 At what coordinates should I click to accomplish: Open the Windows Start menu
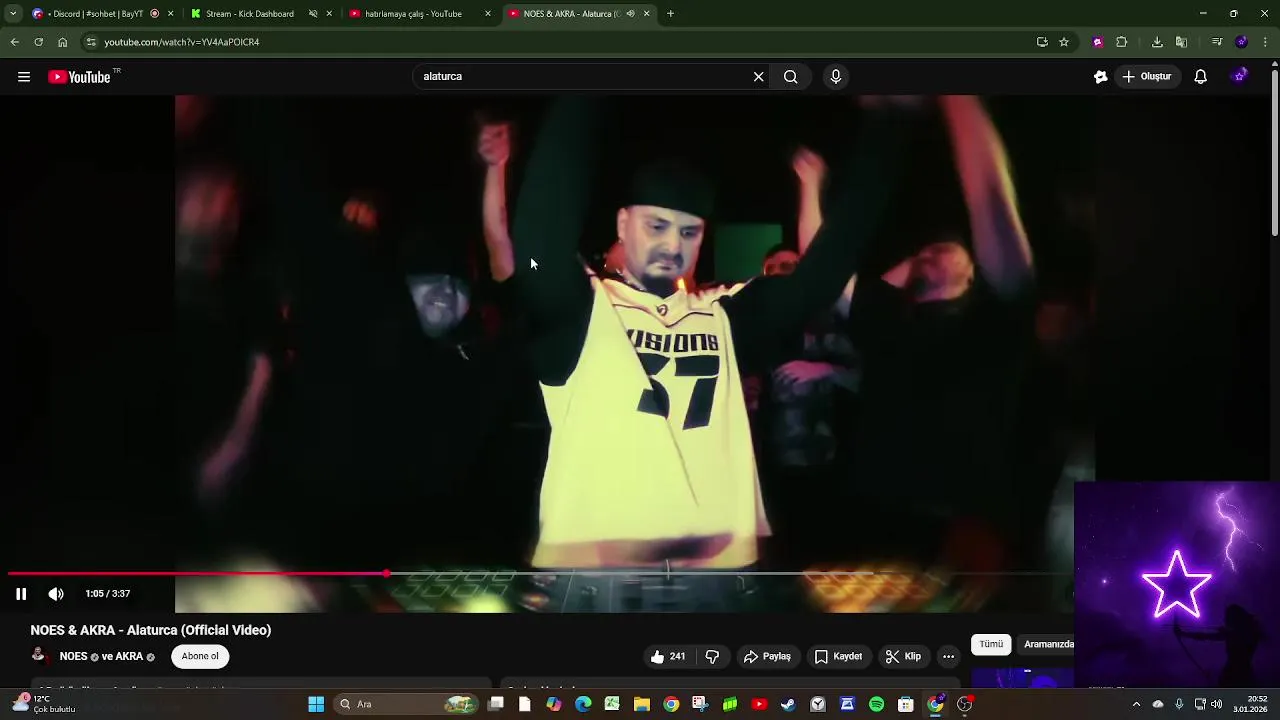316,704
